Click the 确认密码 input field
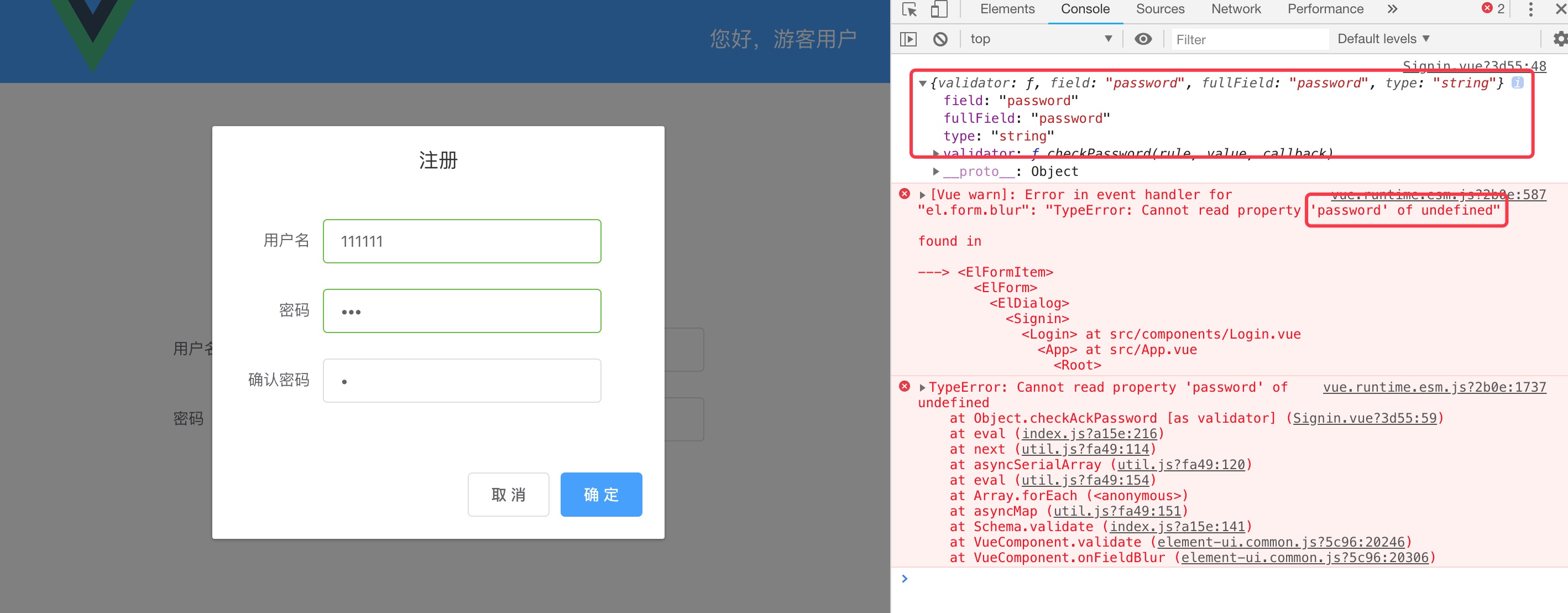Viewport: 1568px width, 613px height. (x=462, y=381)
